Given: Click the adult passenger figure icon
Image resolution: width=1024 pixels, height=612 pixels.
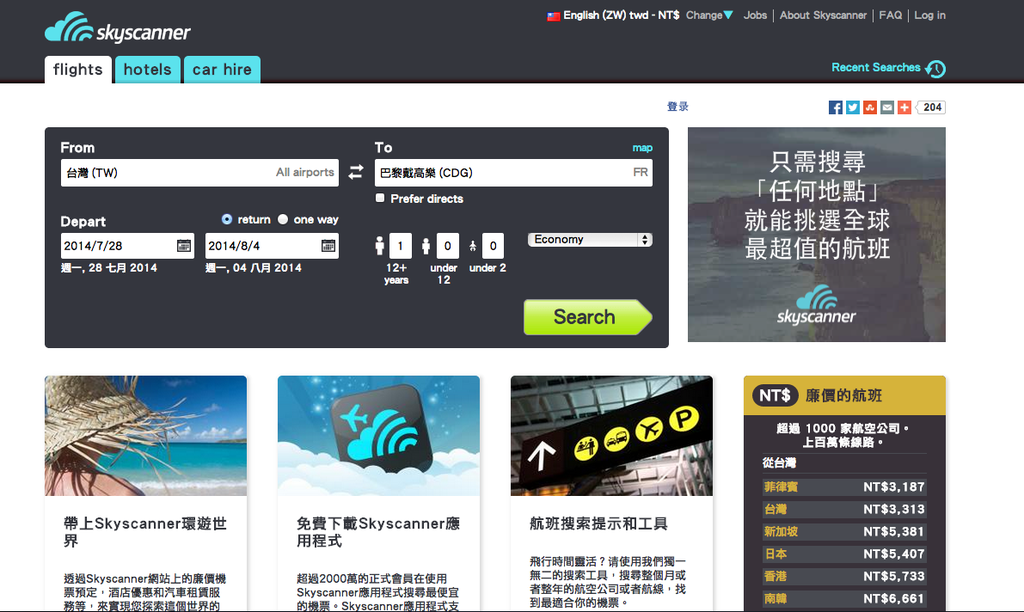Looking at the screenshot, I should 379,246.
